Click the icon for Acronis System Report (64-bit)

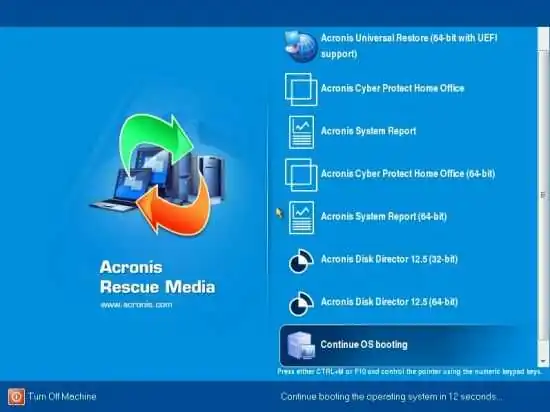[301, 217]
